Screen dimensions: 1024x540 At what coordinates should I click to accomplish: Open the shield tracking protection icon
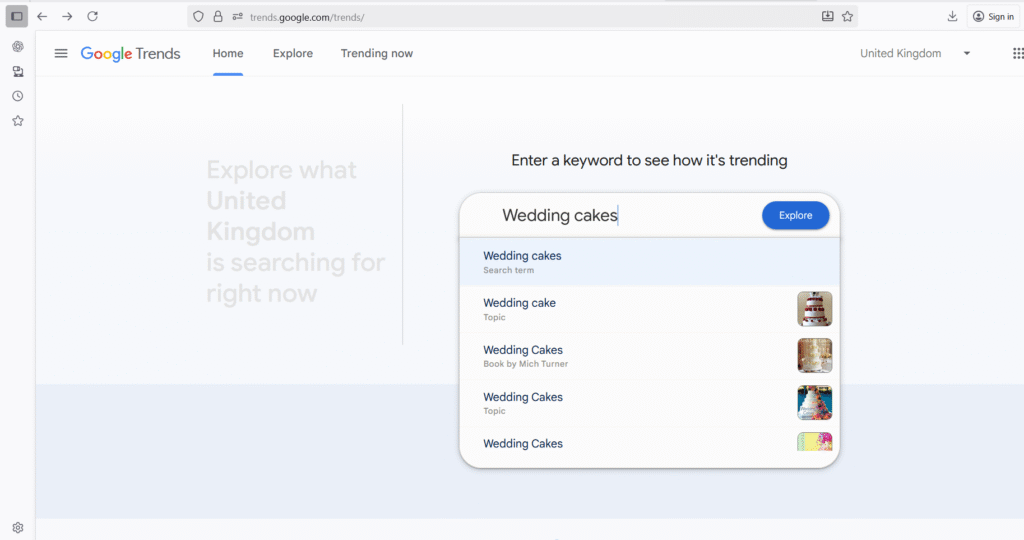[199, 17]
